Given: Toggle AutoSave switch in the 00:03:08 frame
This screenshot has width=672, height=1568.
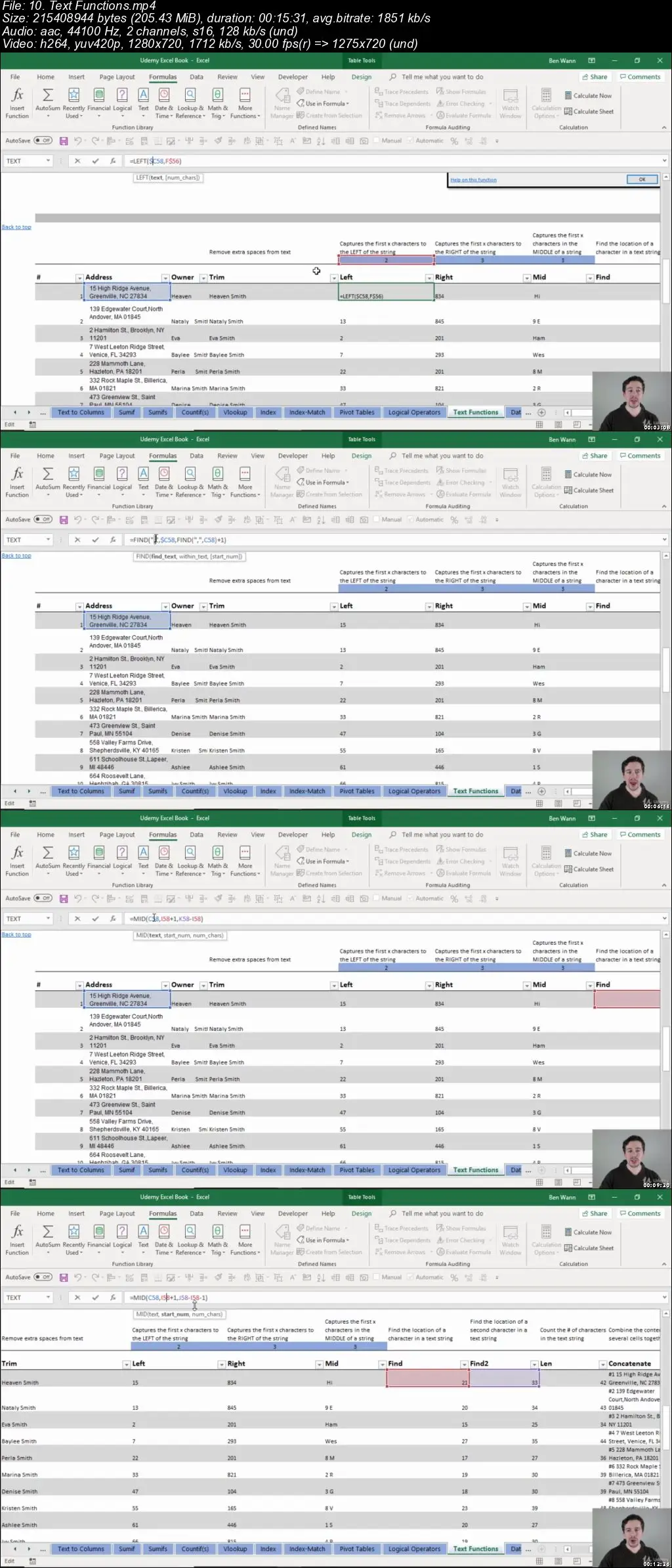Looking at the screenshot, I should pos(43,141).
